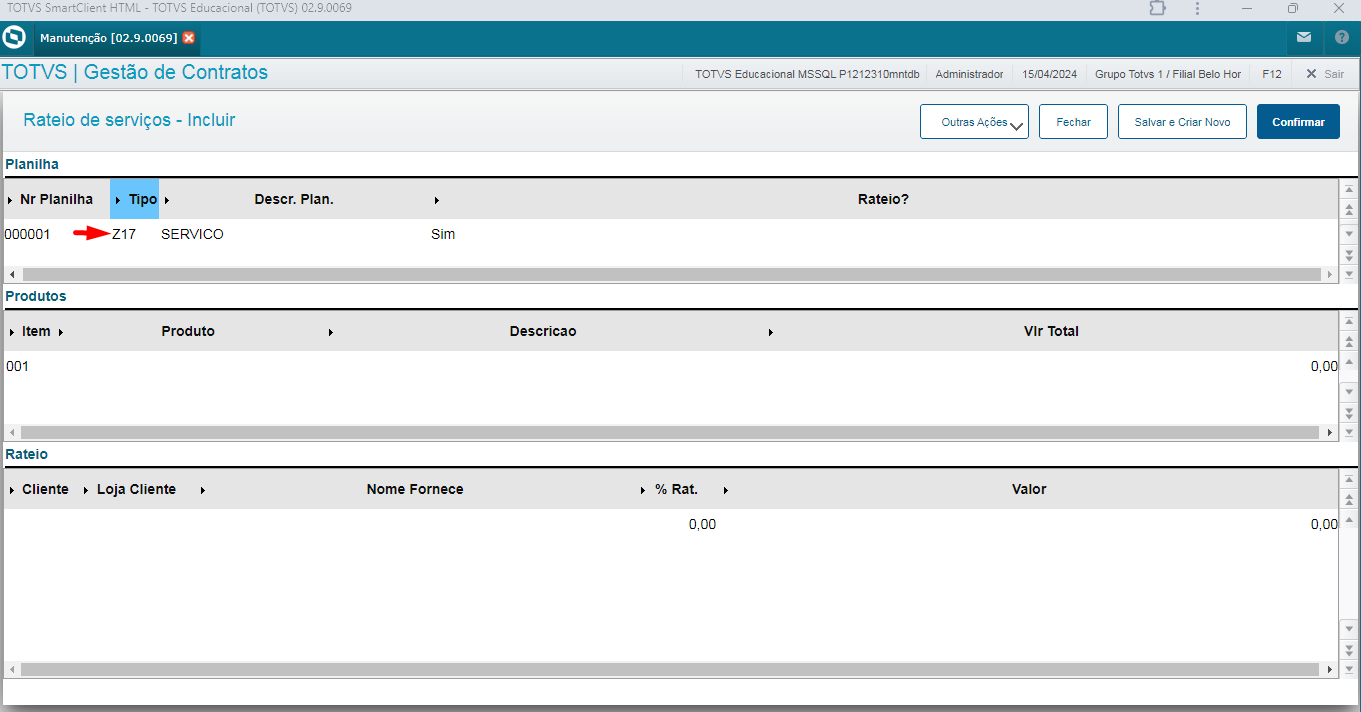Jump to top of Produtos grid
This screenshot has height=712, width=1361.
coord(1349,322)
